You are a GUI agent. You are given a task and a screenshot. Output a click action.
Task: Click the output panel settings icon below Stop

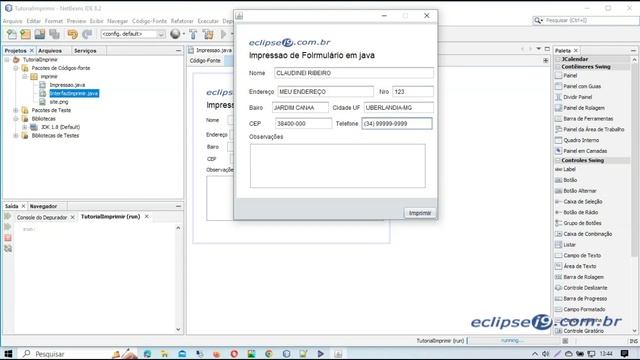coord(8,248)
